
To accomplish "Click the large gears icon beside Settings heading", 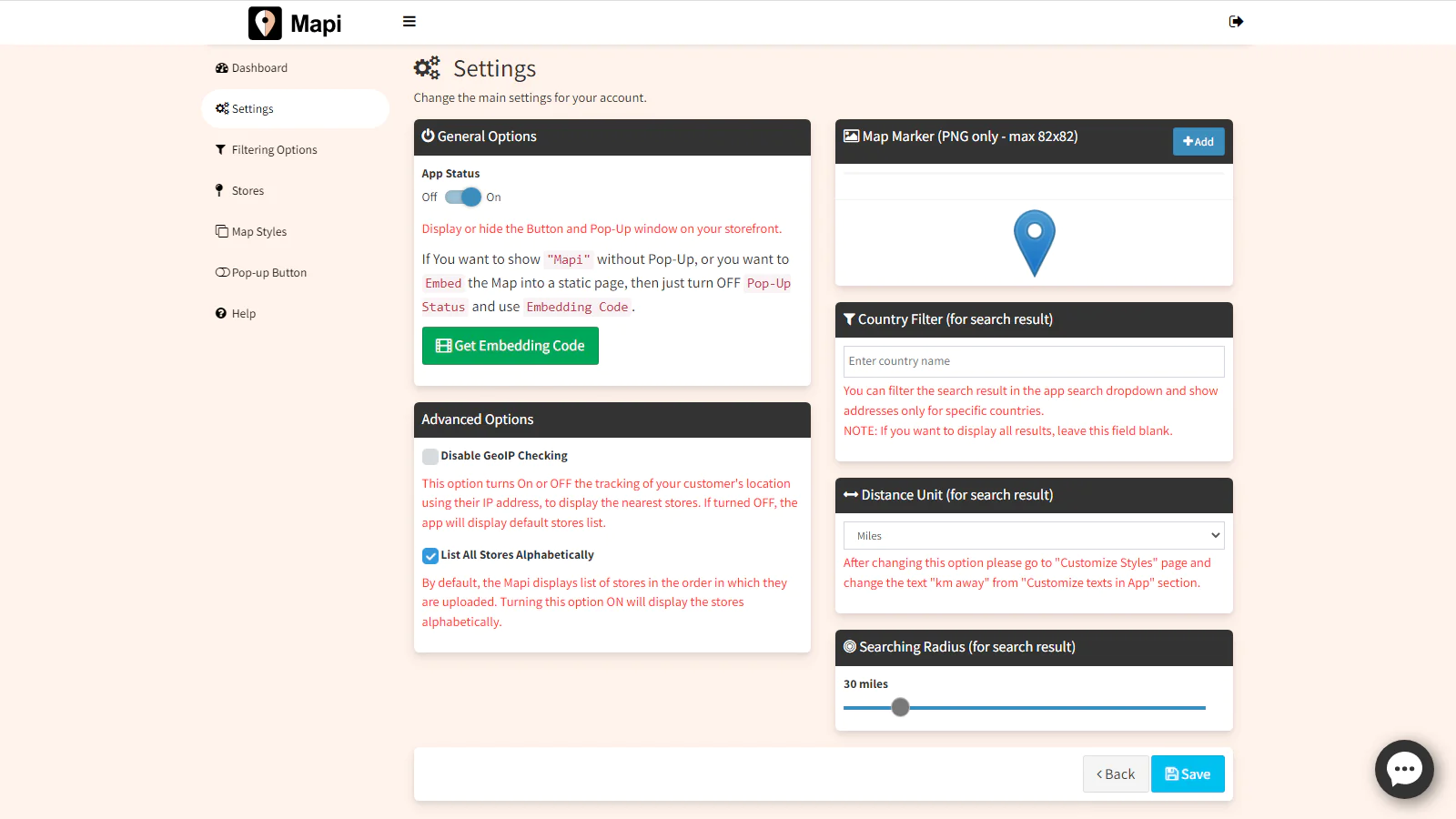I will click(427, 68).
